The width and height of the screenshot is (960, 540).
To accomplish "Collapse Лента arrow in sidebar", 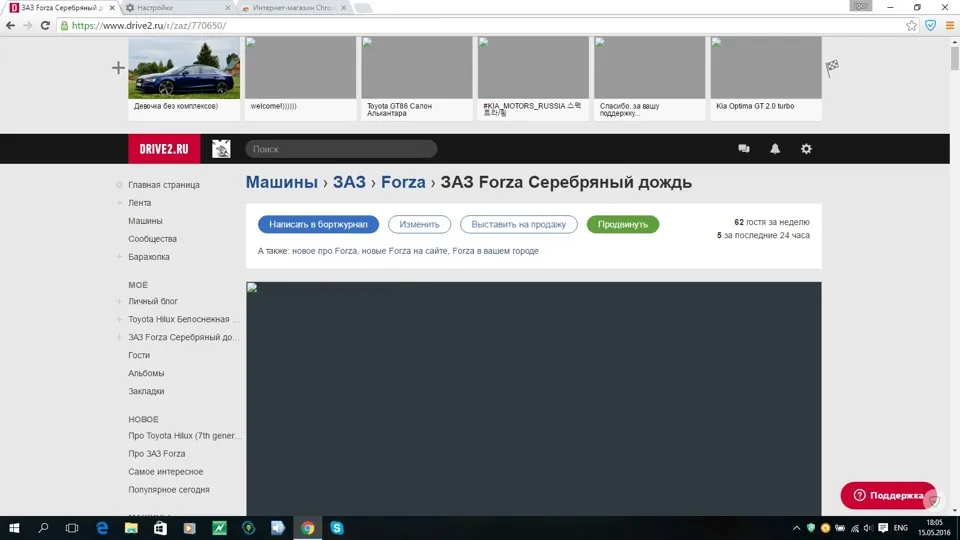I will (x=119, y=203).
